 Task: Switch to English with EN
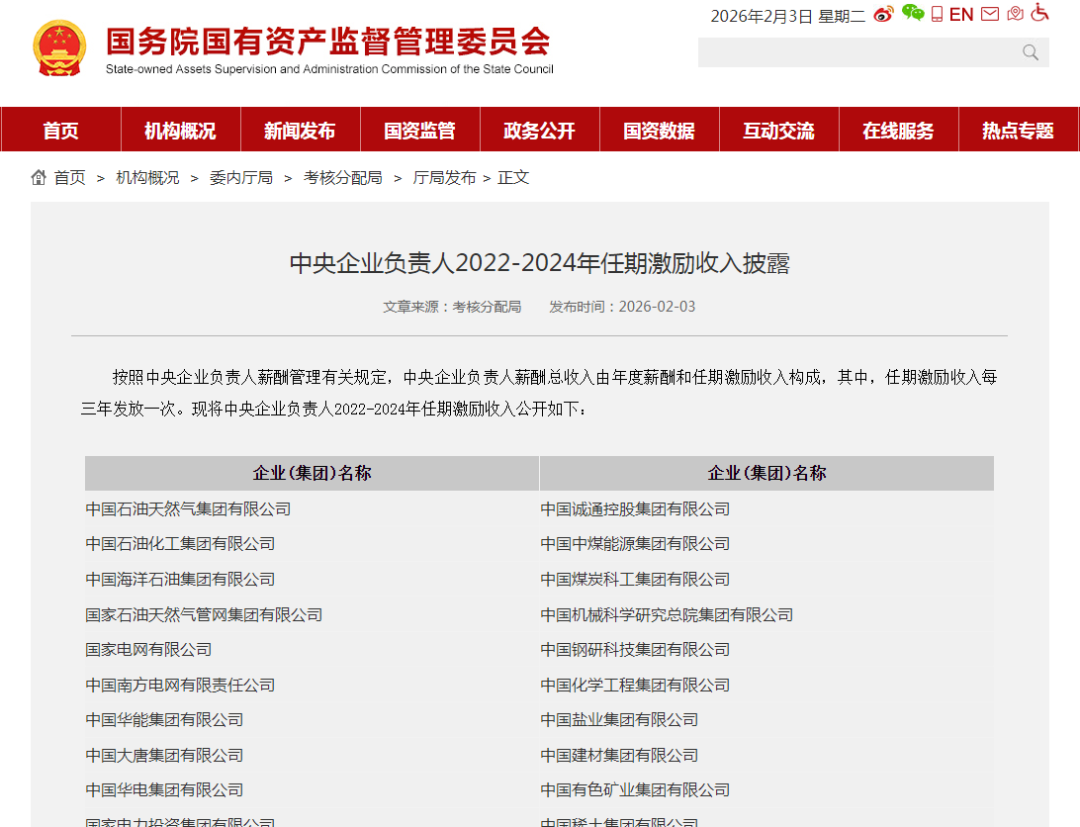click(961, 14)
